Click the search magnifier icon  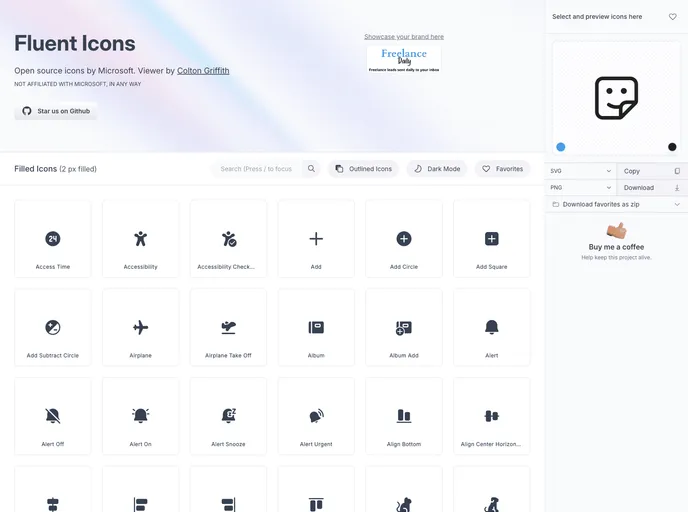click(311, 169)
